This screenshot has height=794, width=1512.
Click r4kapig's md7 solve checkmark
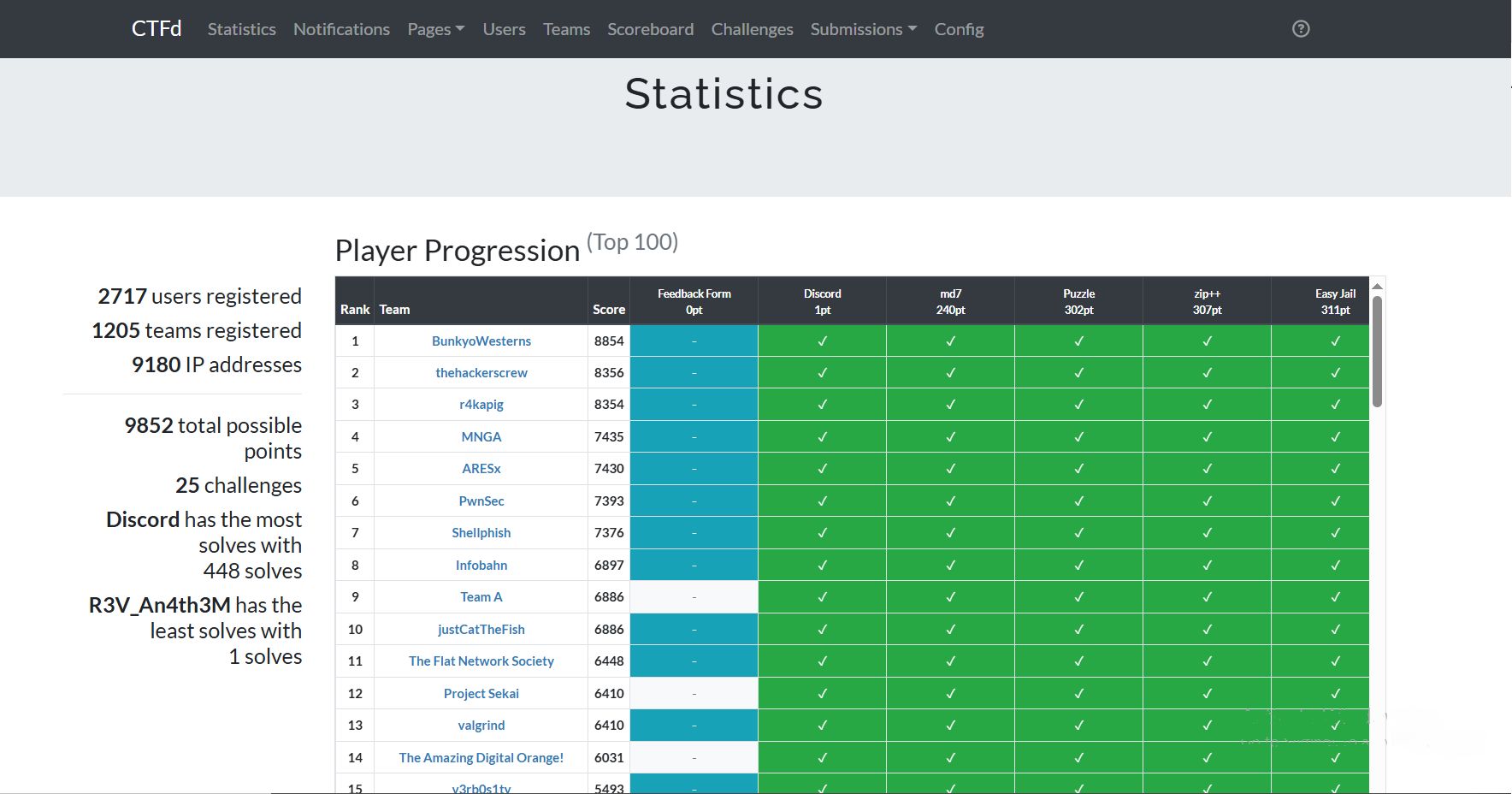coord(950,404)
